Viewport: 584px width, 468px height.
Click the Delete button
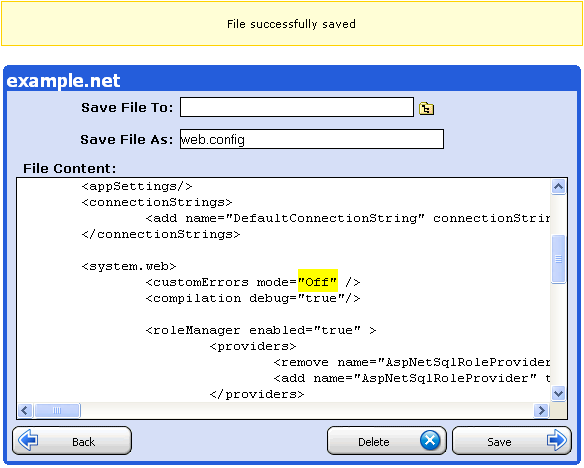387,441
